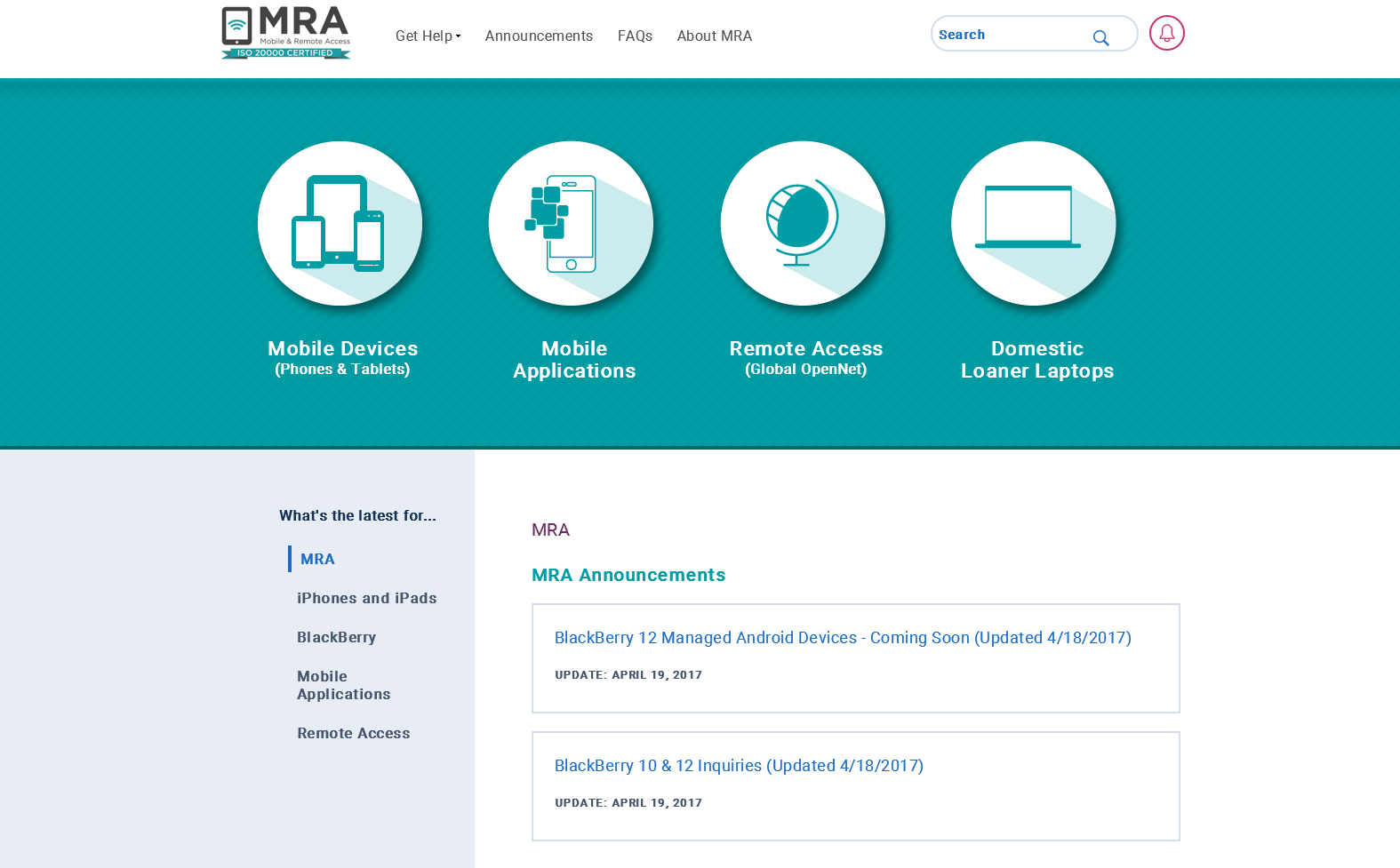This screenshot has width=1400, height=868.
Task: Select the Mobile Applications circle icon
Action: [571, 224]
